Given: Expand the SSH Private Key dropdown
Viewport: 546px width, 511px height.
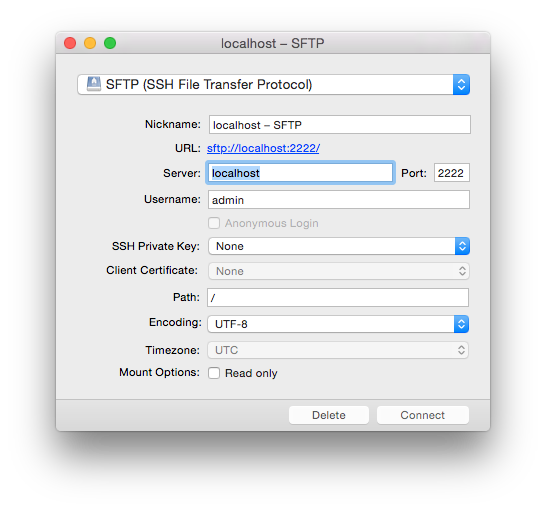Looking at the screenshot, I should pyautogui.click(x=339, y=246).
